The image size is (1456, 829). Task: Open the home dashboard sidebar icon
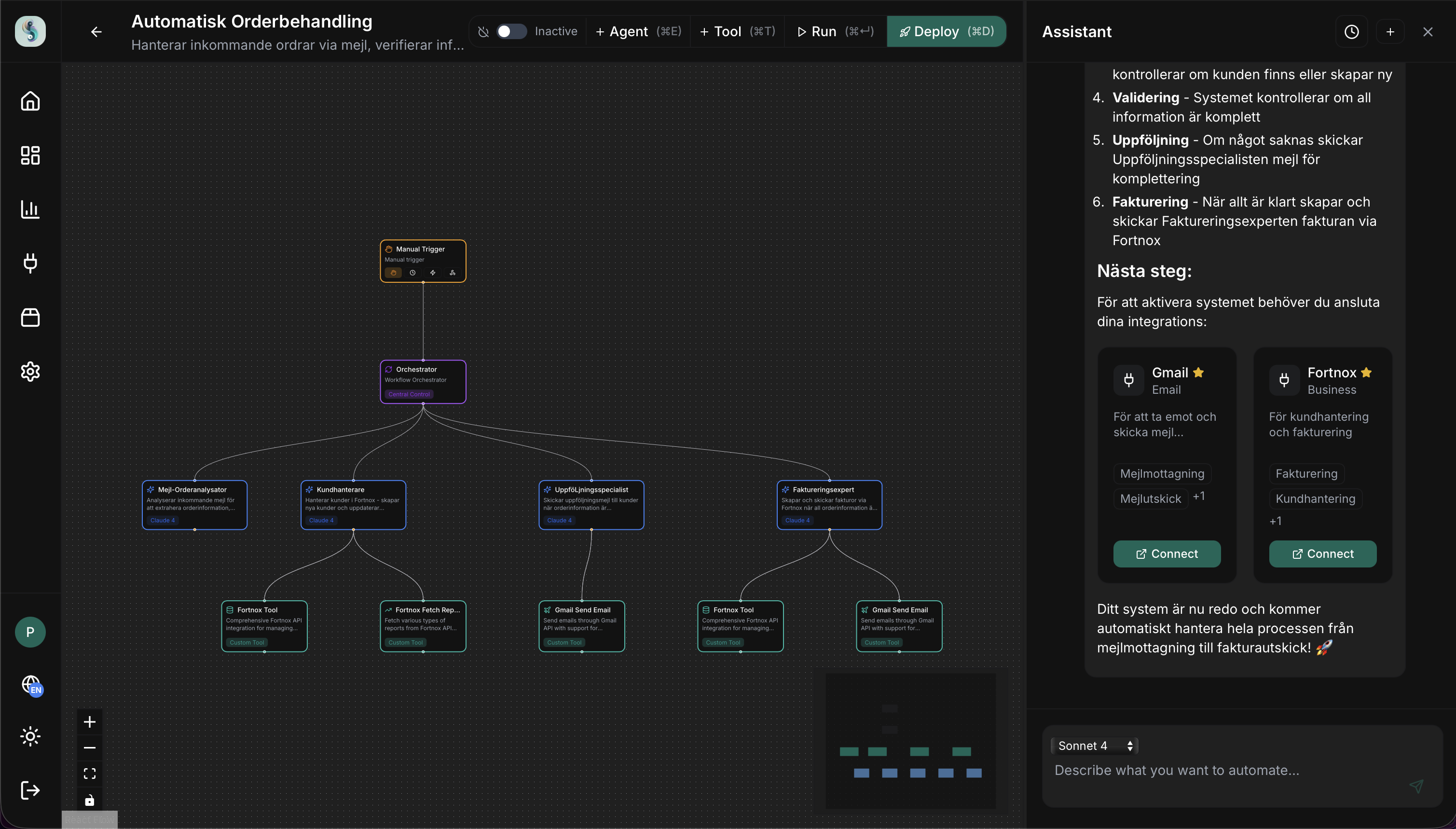coord(30,101)
